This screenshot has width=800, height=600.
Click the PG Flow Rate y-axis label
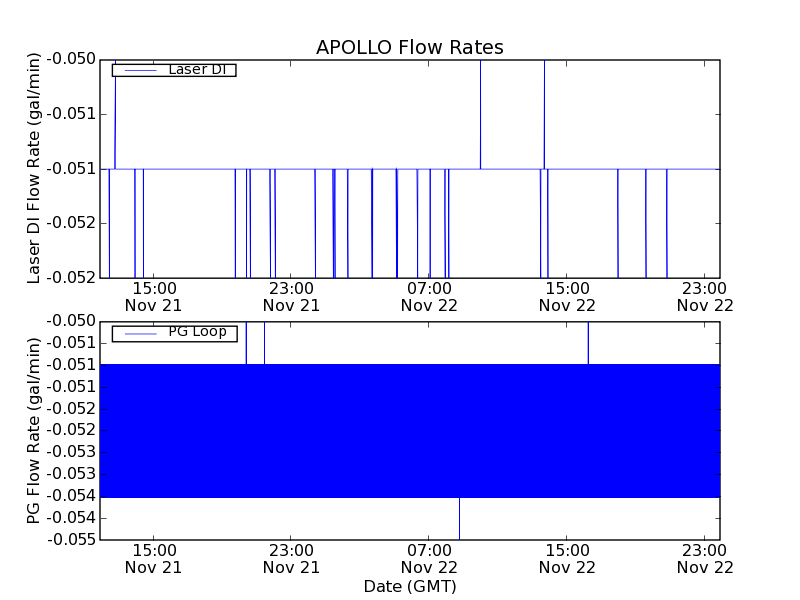[x=34, y=430]
